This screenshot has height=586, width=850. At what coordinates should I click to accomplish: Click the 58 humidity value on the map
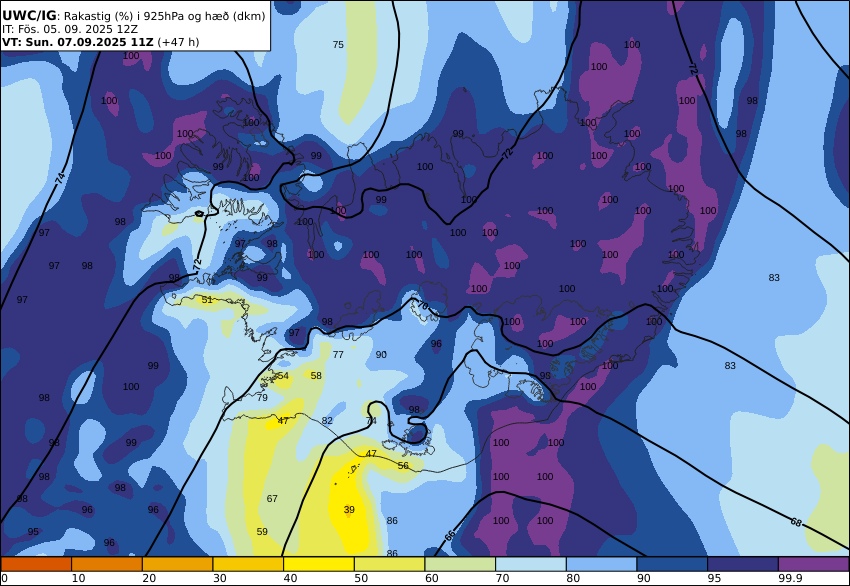(316, 375)
